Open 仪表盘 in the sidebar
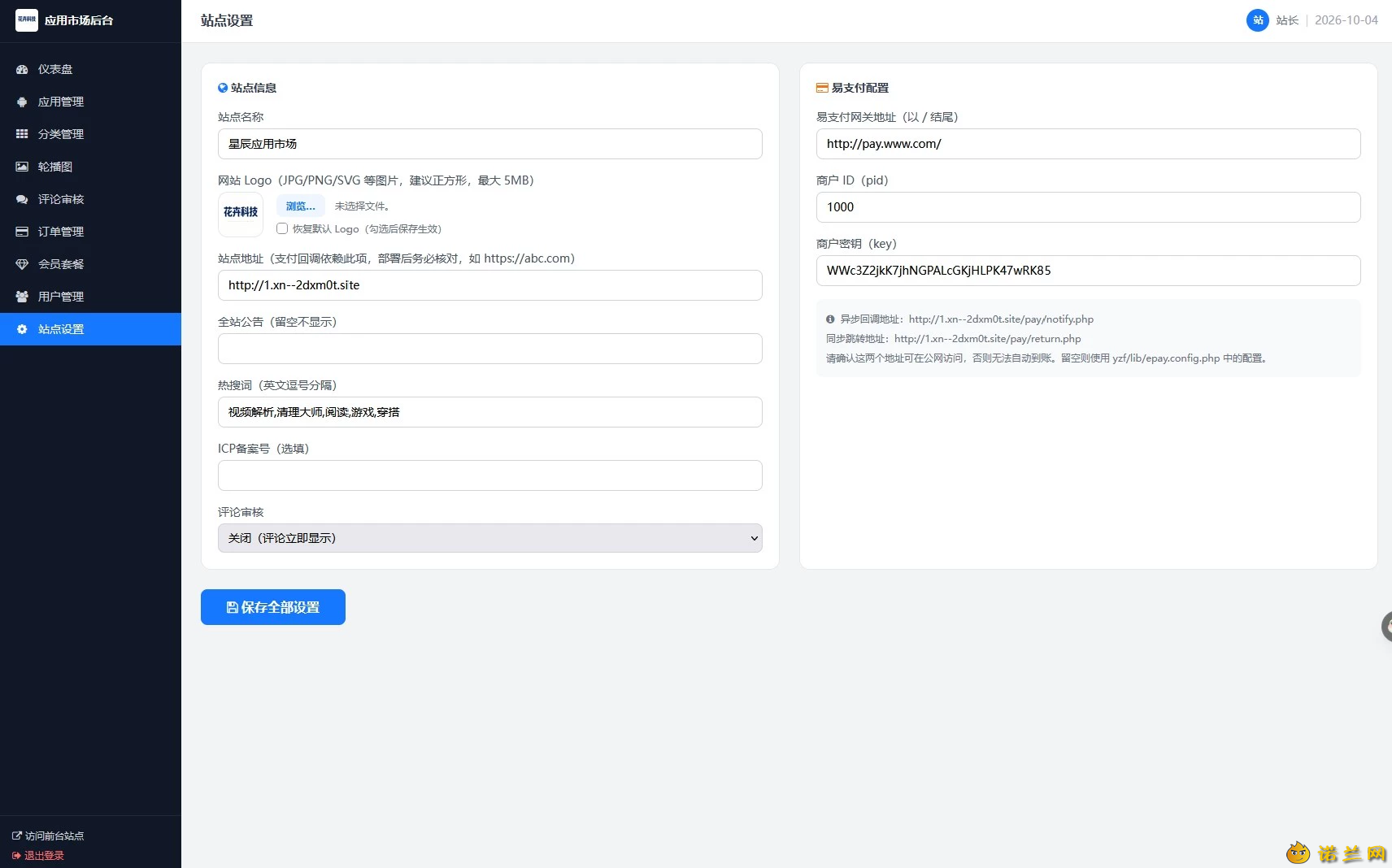1392x868 pixels. pyautogui.click(x=90, y=69)
